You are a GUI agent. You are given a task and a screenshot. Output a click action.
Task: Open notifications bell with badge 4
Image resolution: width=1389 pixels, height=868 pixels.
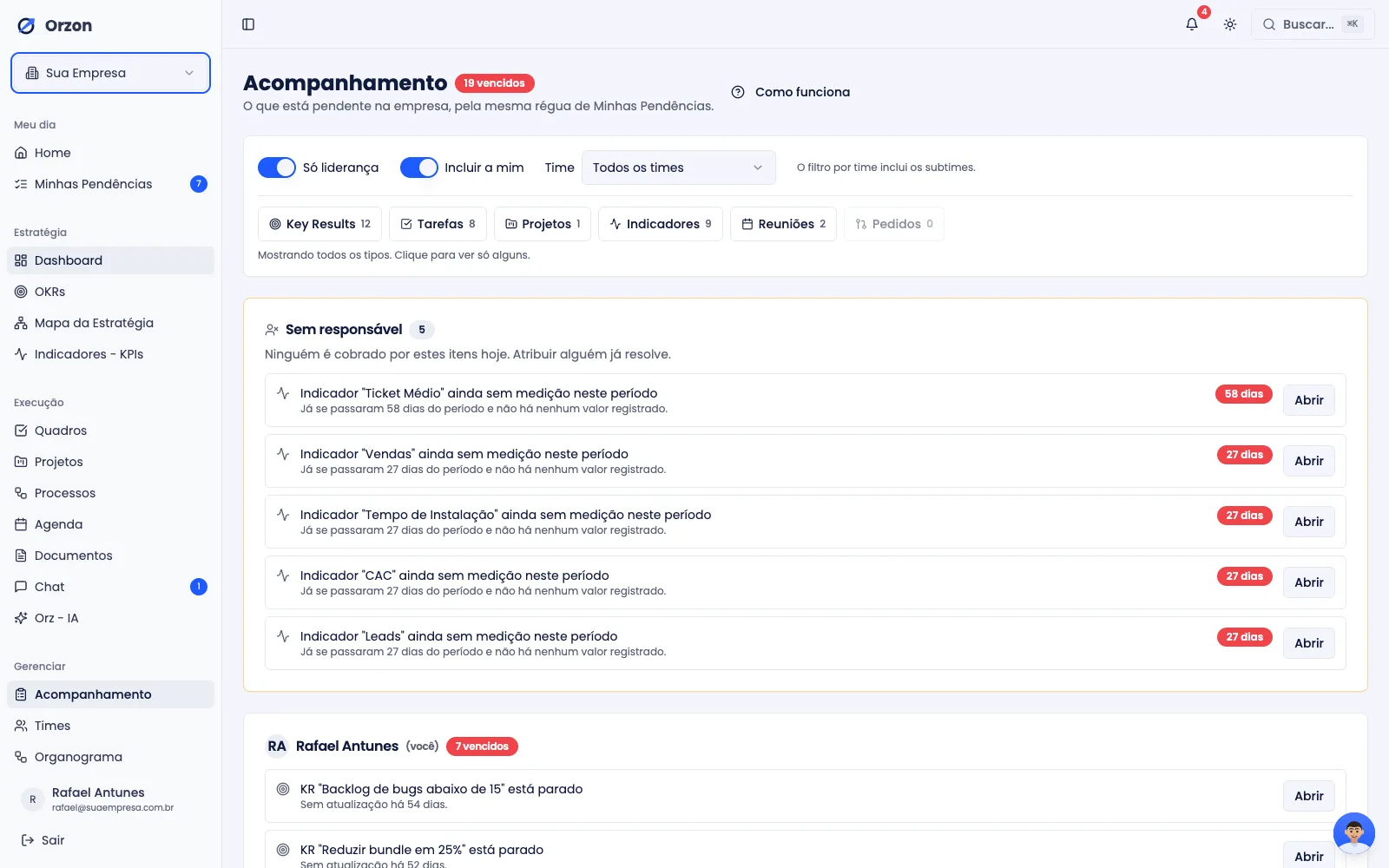(x=1192, y=24)
